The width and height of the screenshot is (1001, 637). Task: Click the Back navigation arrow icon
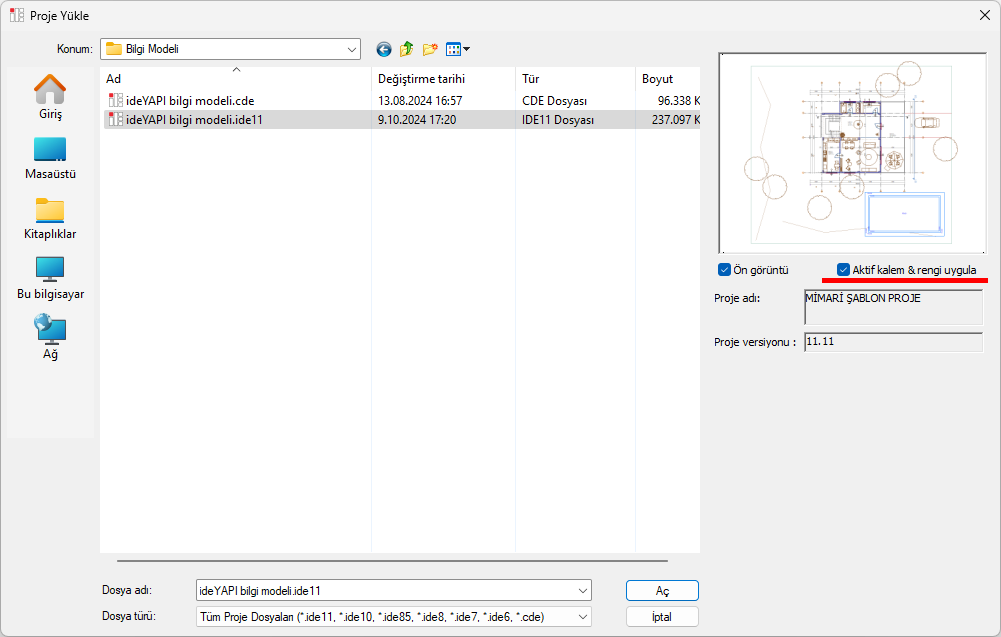coord(384,49)
